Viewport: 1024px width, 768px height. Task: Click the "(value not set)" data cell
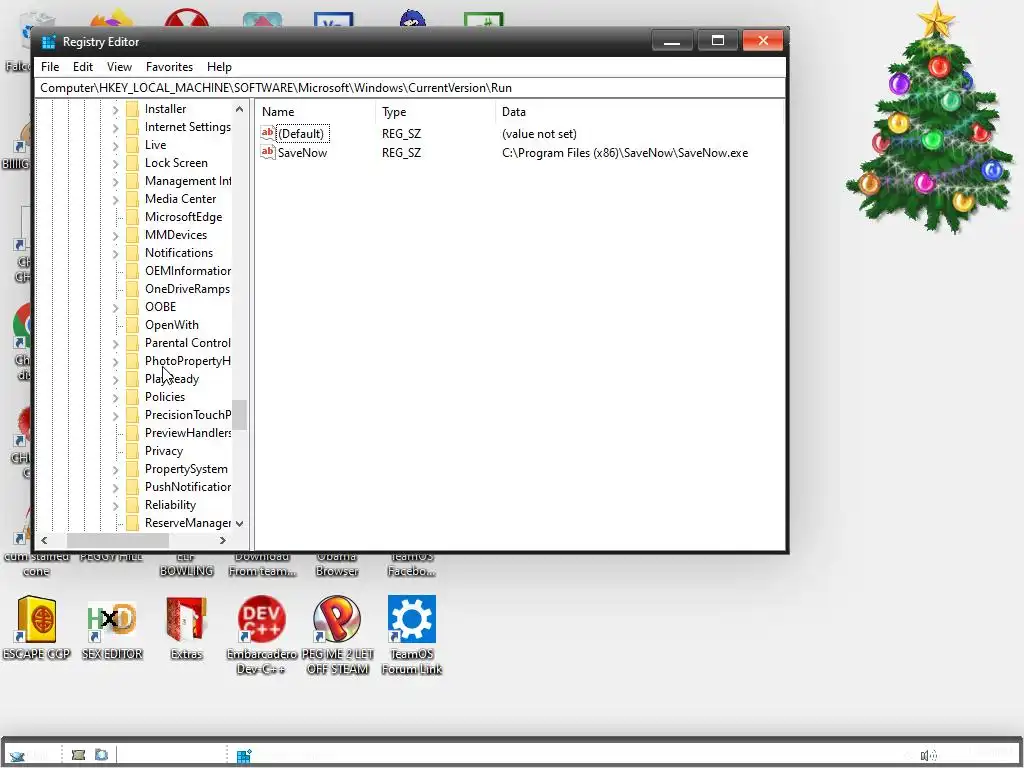tap(539, 134)
